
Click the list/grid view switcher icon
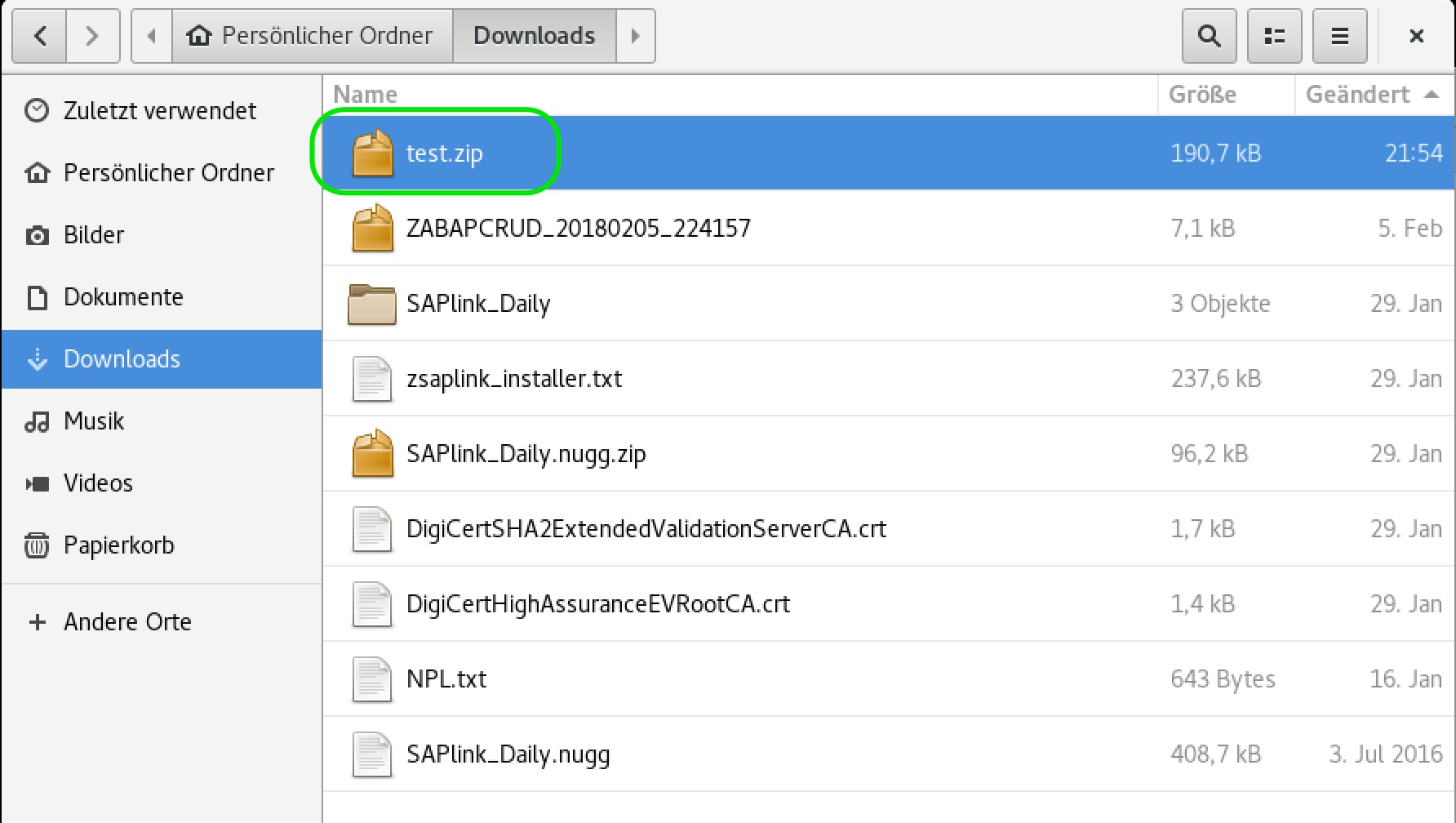click(1274, 36)
